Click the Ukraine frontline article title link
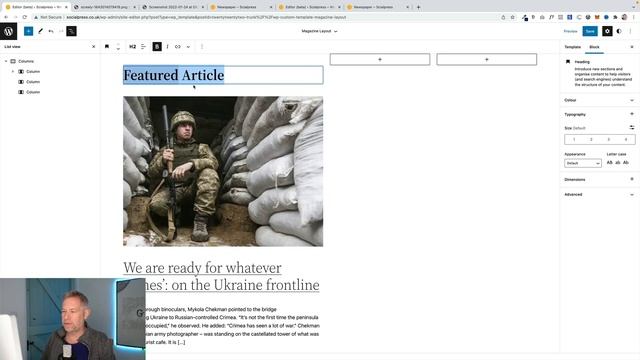The height and width of the screenshot is (360, 640). 221,276
